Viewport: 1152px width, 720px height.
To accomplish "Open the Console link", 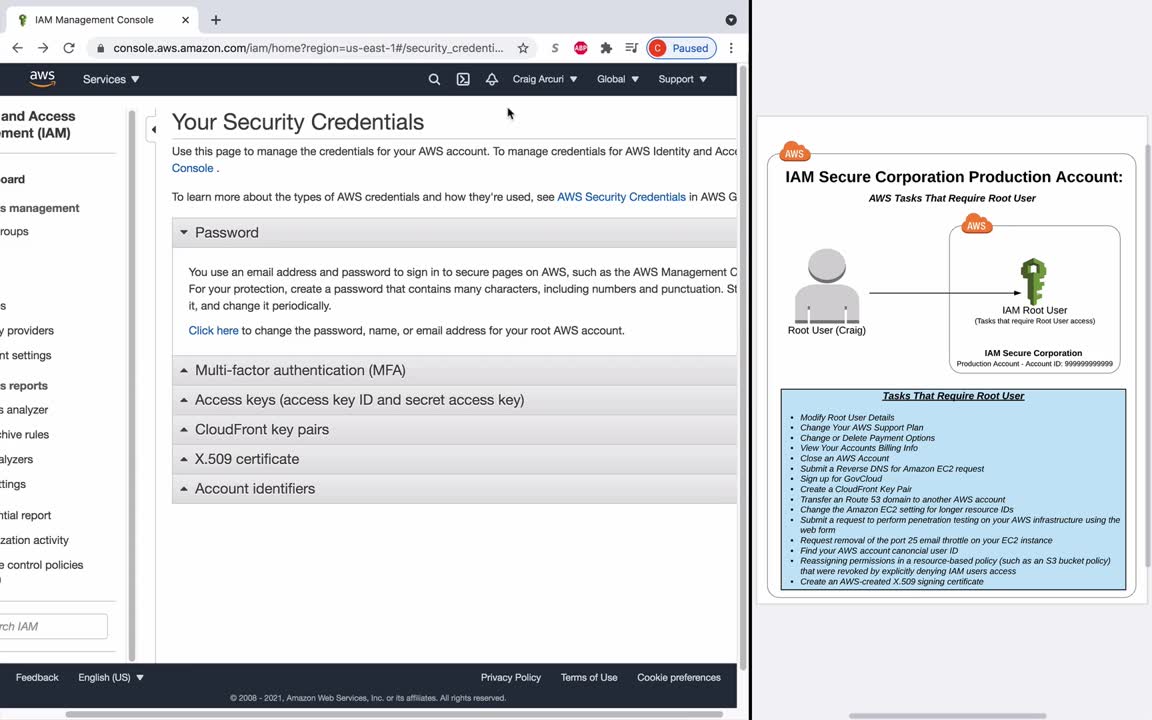I will (x=192, y=168).
